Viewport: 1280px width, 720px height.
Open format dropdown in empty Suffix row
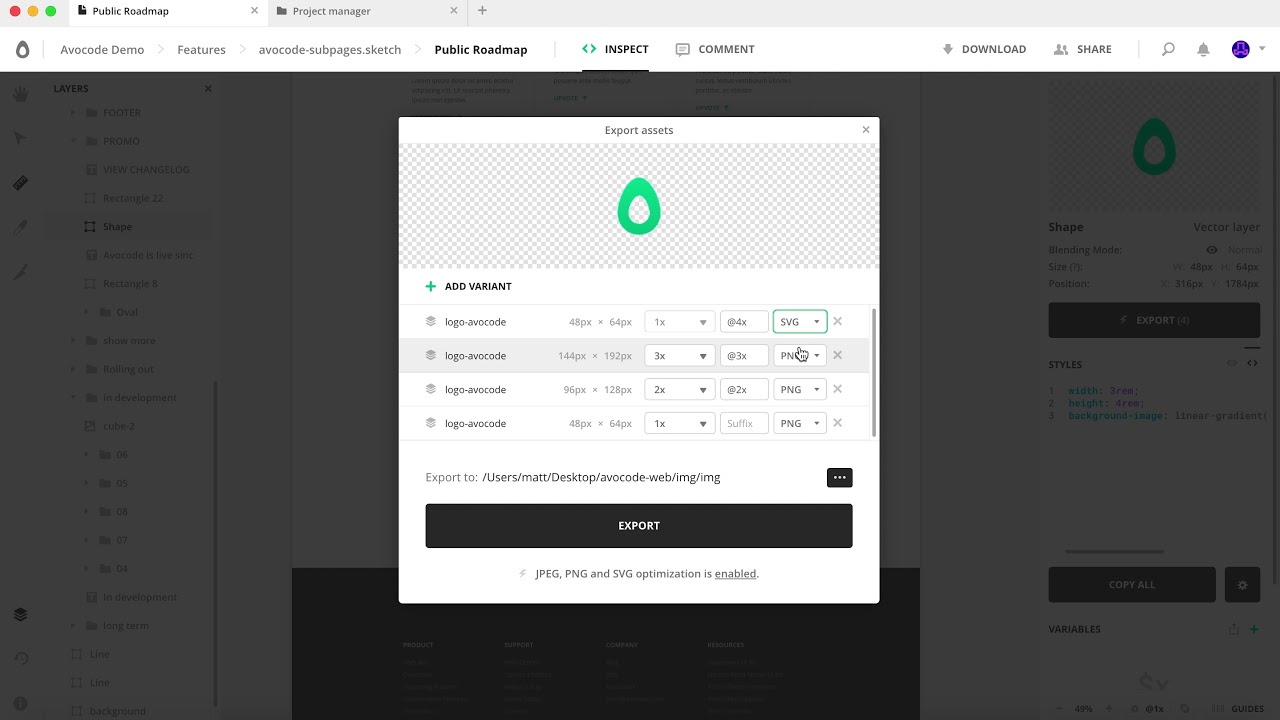[800, 424]
